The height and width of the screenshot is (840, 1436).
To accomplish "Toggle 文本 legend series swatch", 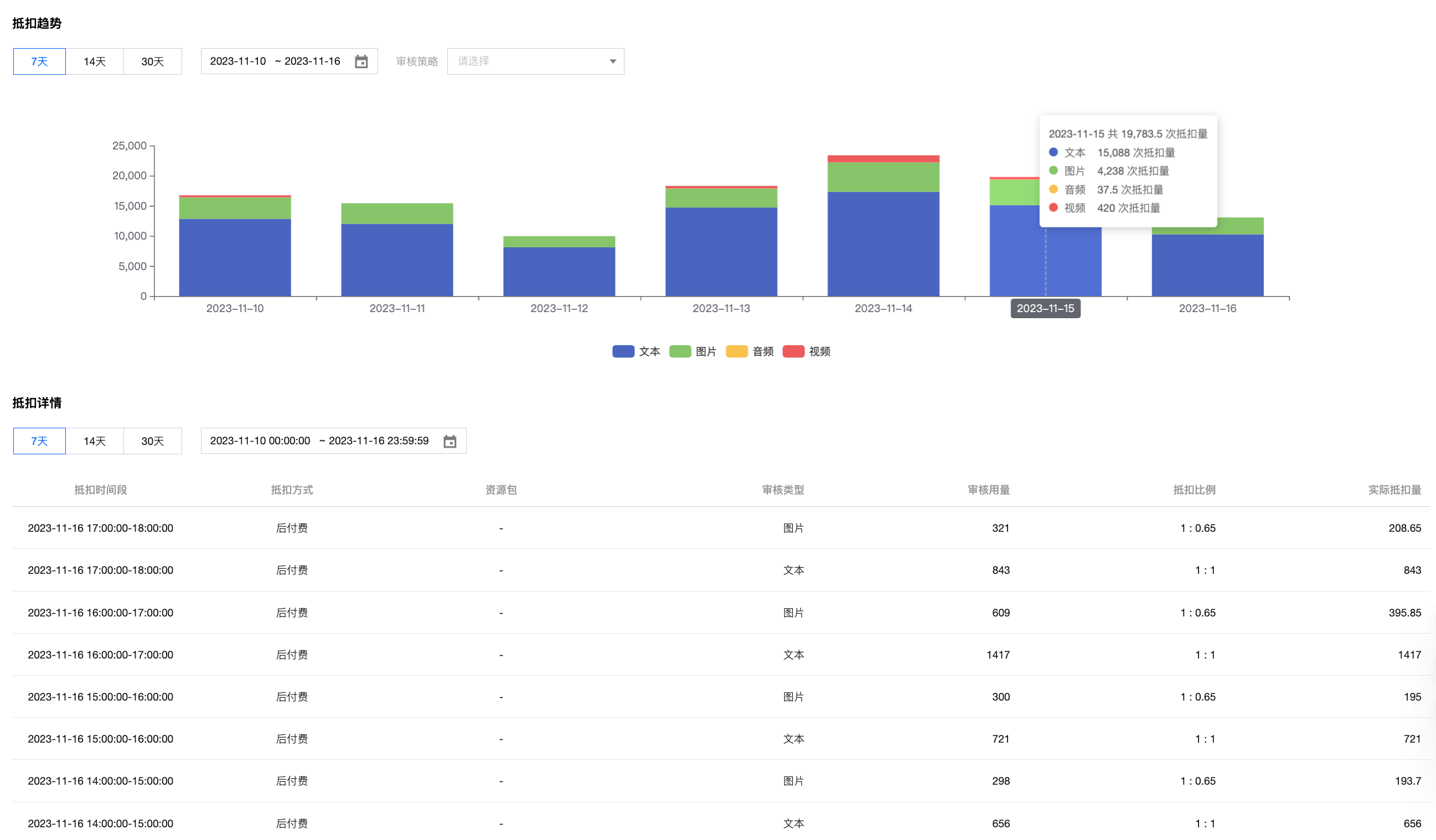I will 623,352.
